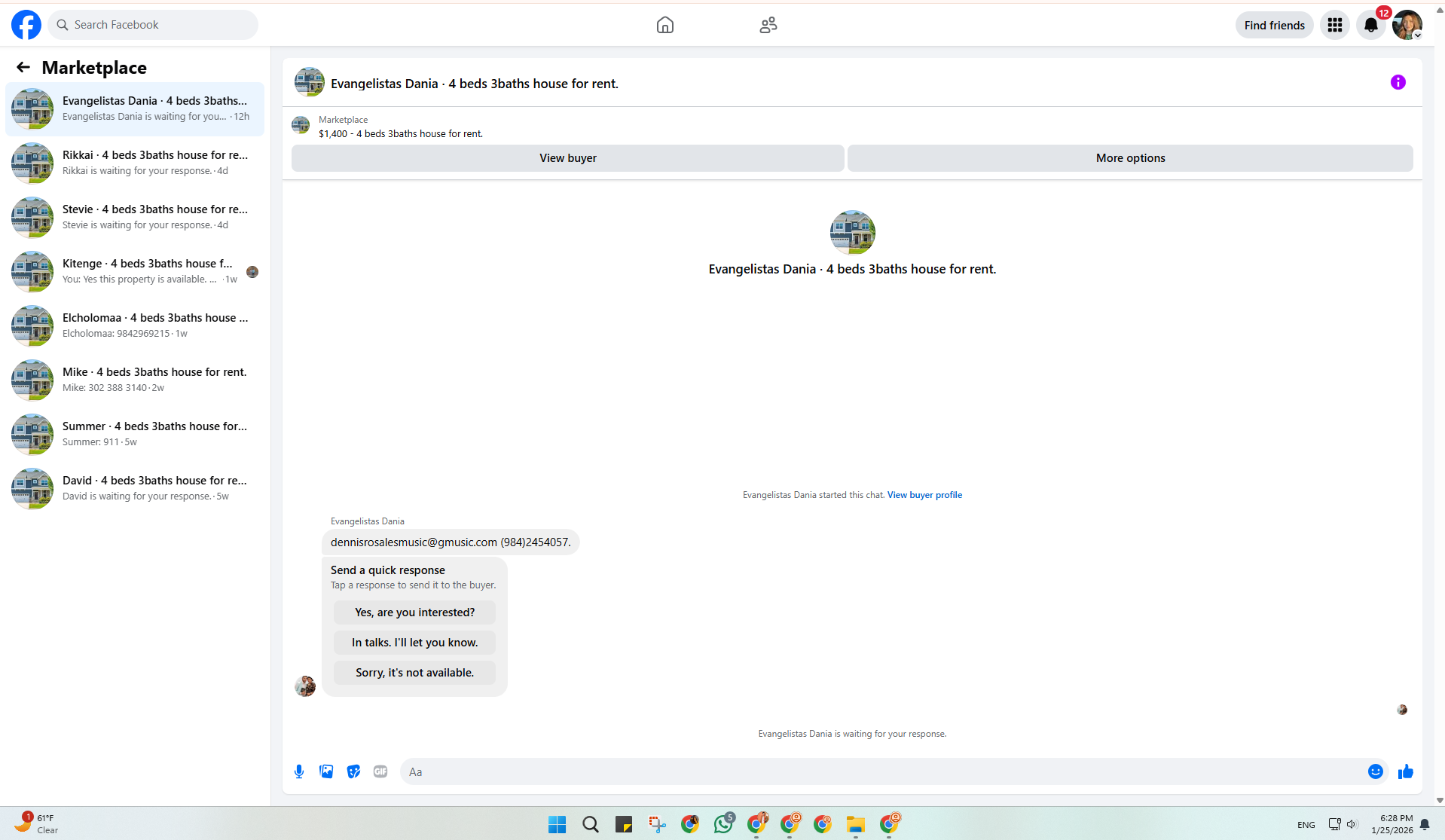Open the Summer conversation
Screen dimensions: 1445x840
(135, 435)
